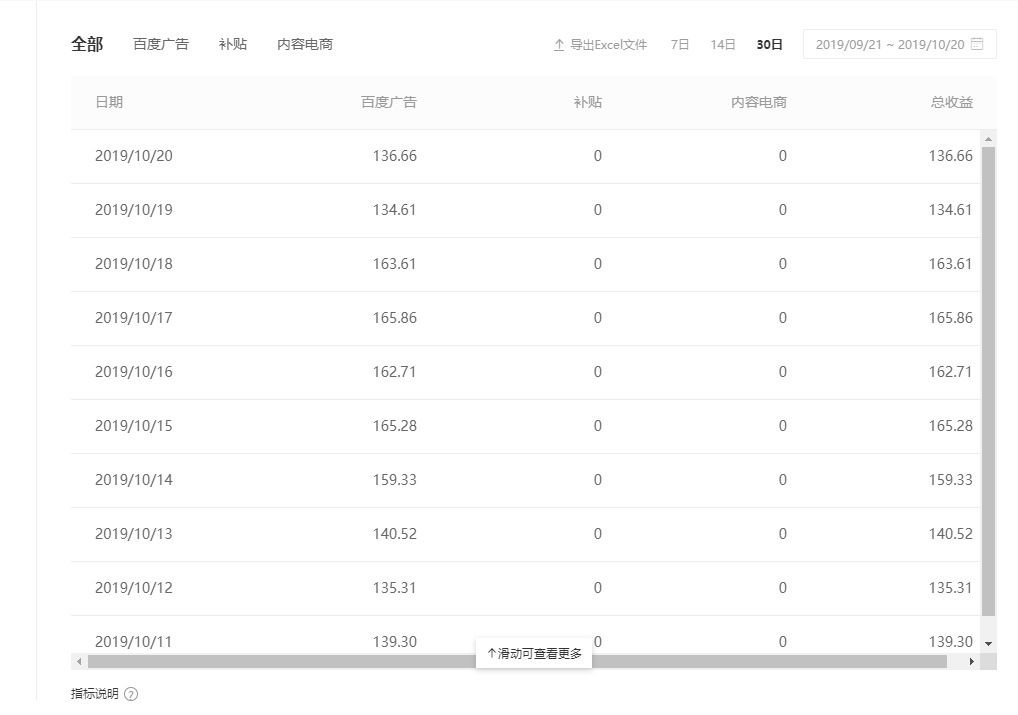Select the 14日 time range

(723, 45)
